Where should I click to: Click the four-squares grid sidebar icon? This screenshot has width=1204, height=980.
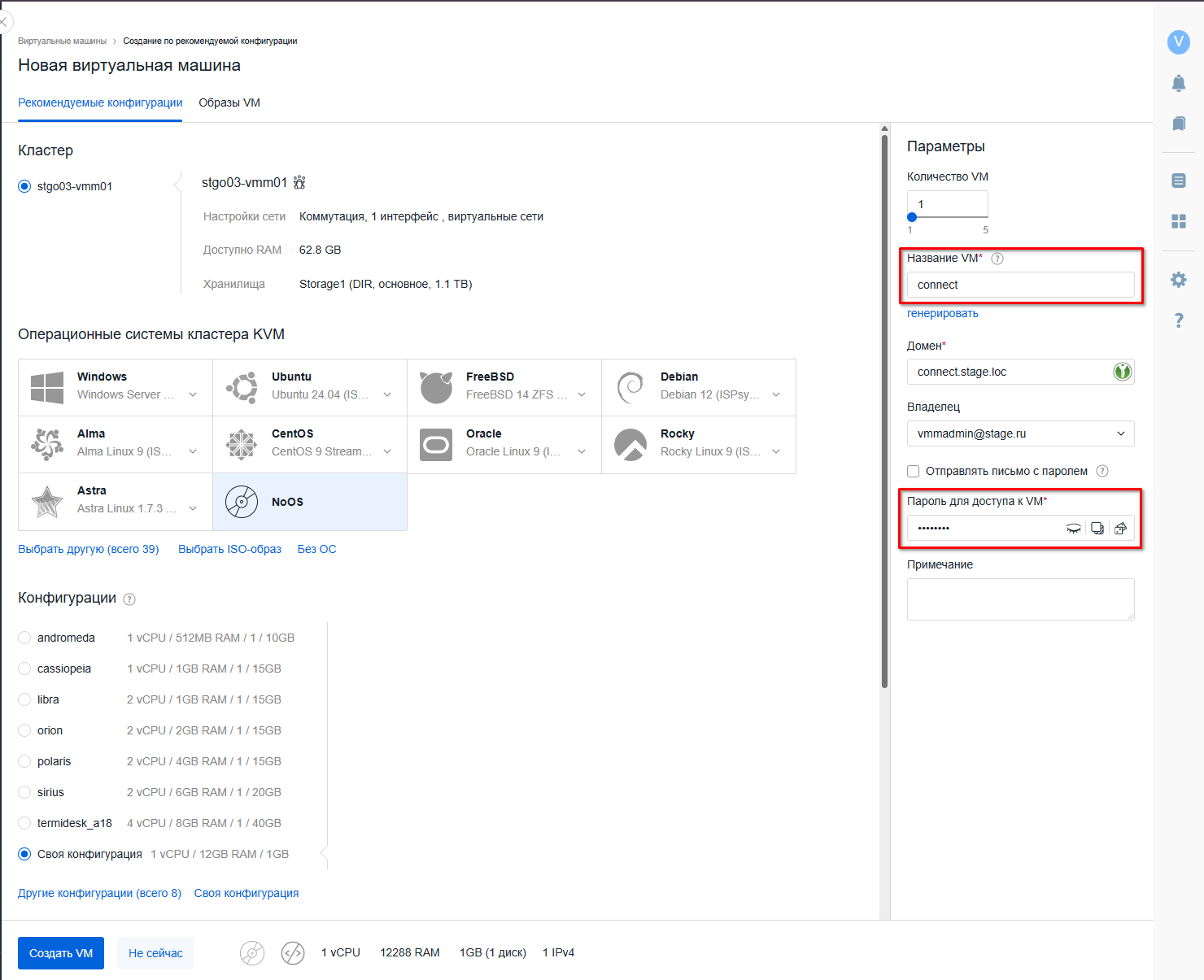[1178, 221]
